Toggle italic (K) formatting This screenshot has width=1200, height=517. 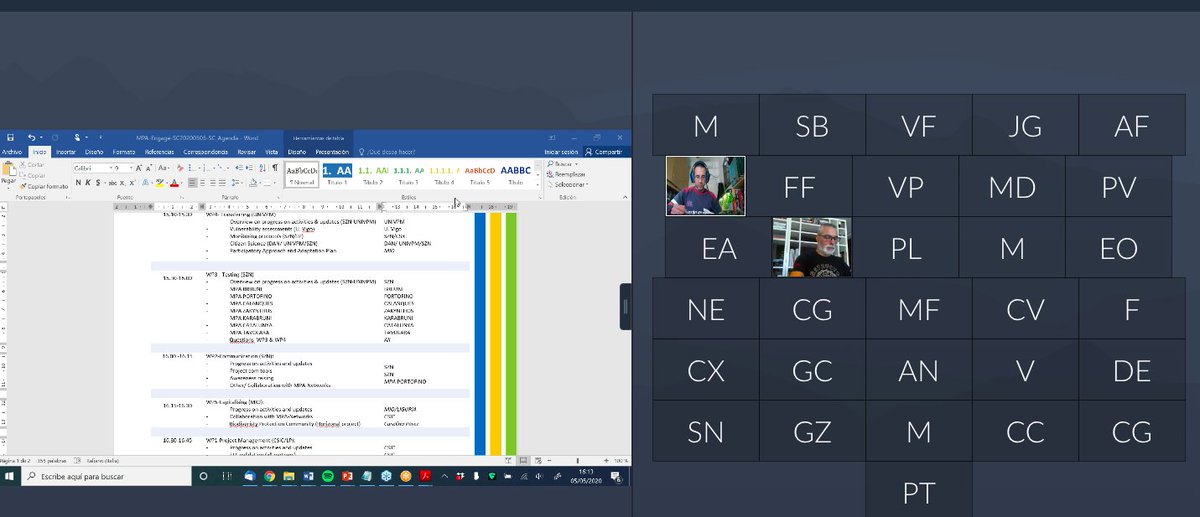point(88,183)
